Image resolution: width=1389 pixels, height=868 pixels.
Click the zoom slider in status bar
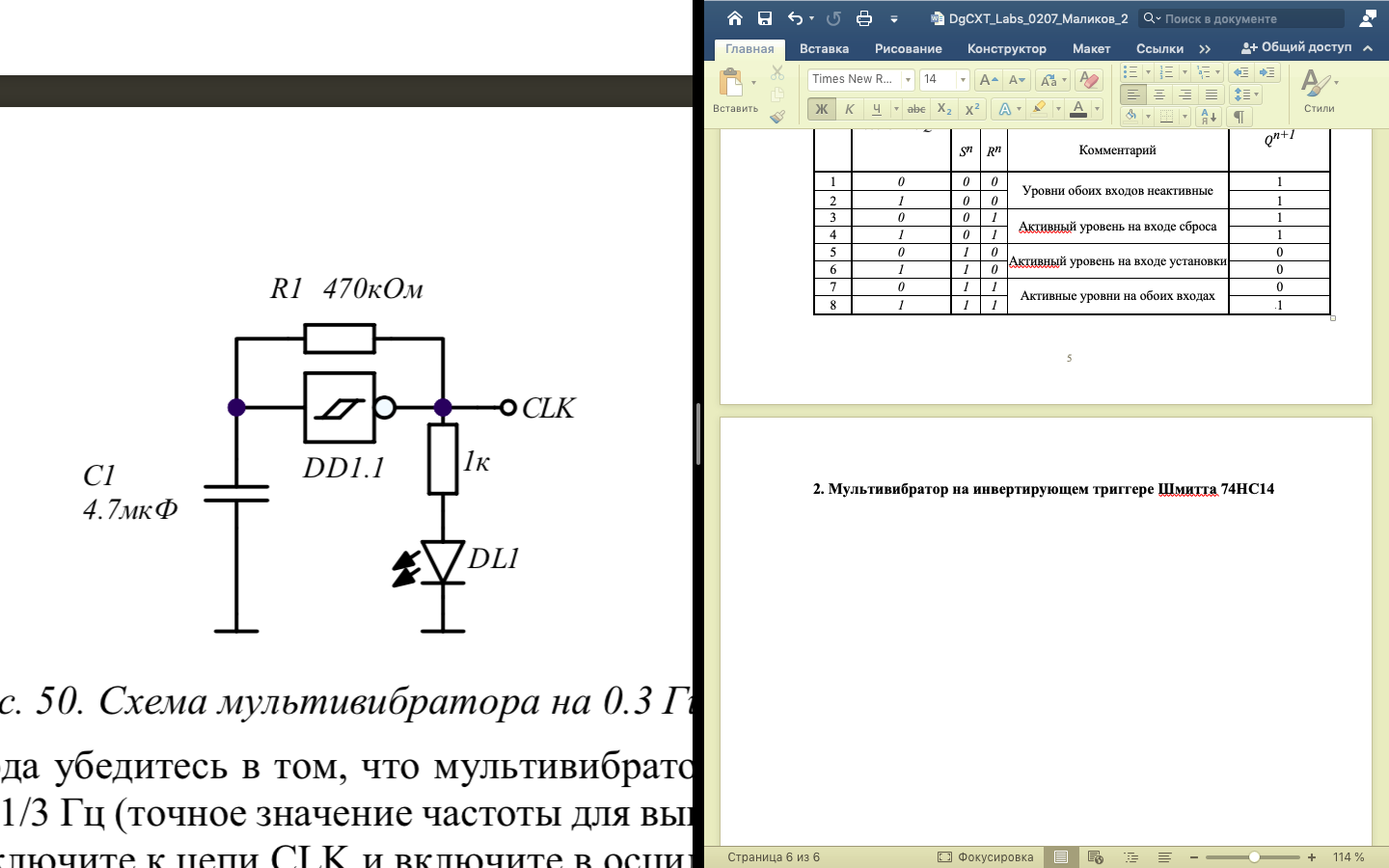[1253, 857]
